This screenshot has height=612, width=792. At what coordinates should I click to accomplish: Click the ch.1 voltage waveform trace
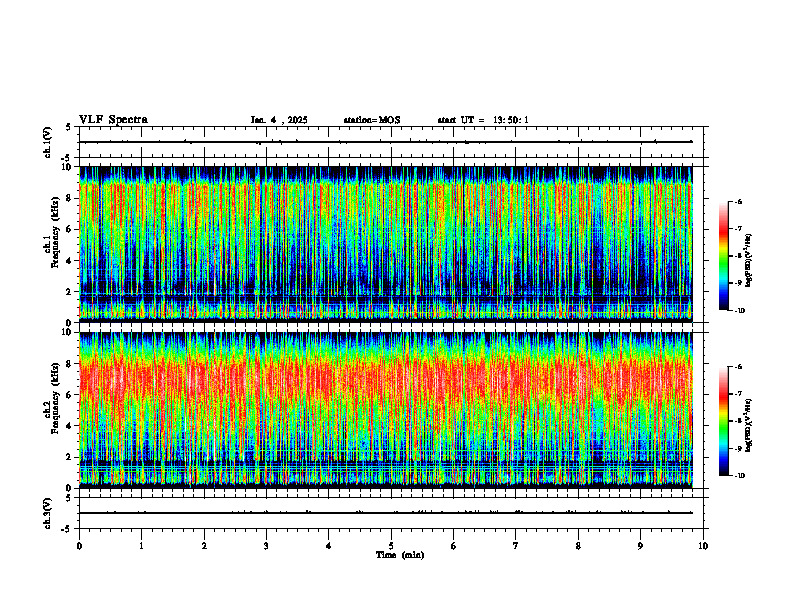386,142
